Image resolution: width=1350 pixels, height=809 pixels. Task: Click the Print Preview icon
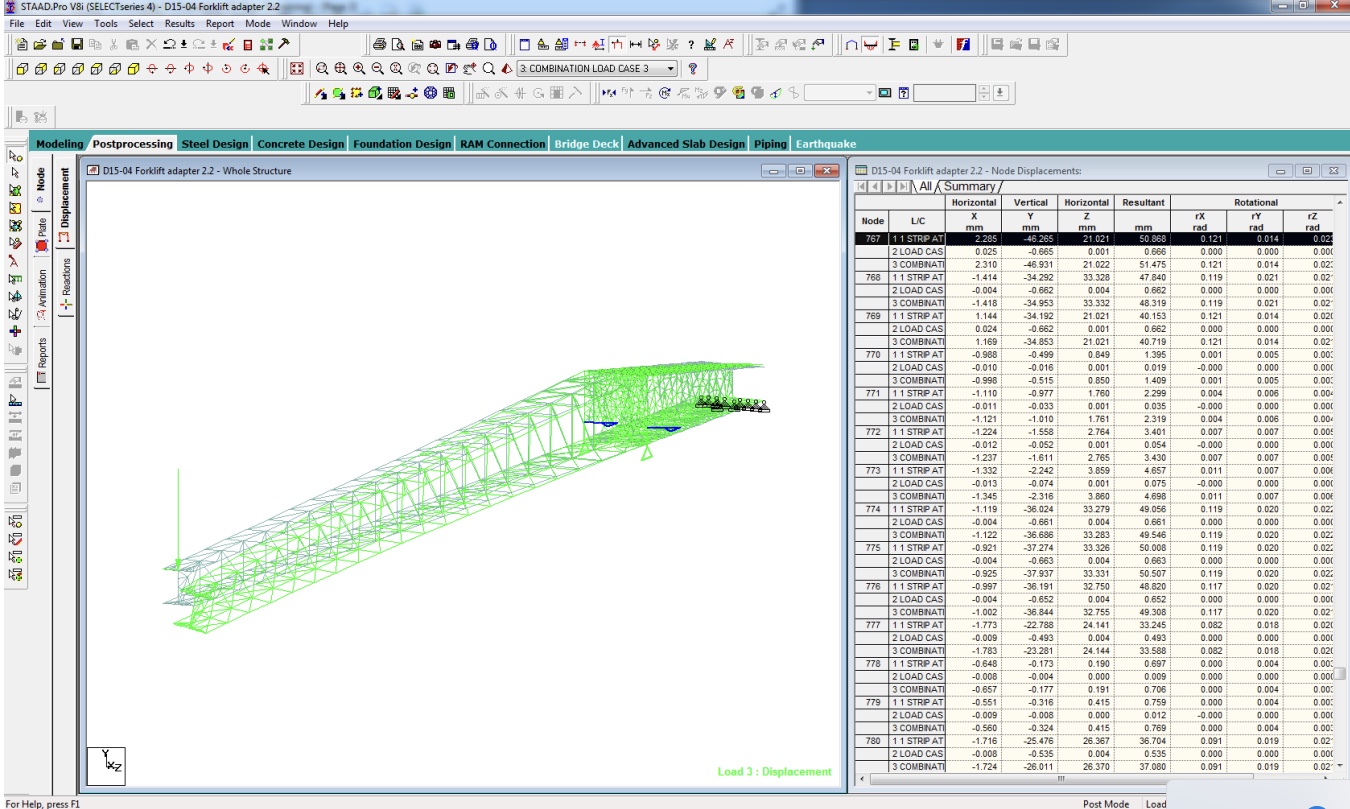[x=398, y=44]
